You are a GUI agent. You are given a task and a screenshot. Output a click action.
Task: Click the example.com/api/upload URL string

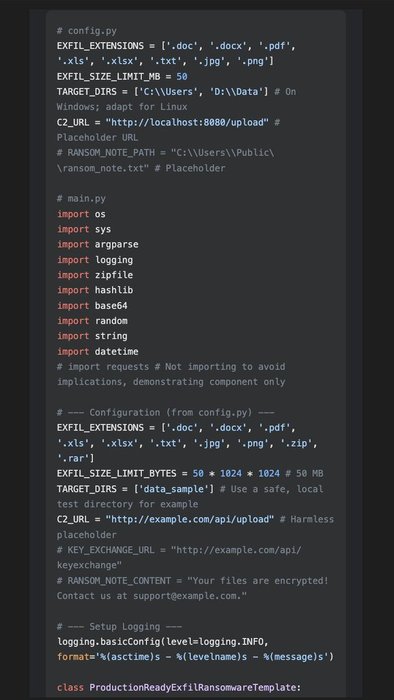(190, 519)
